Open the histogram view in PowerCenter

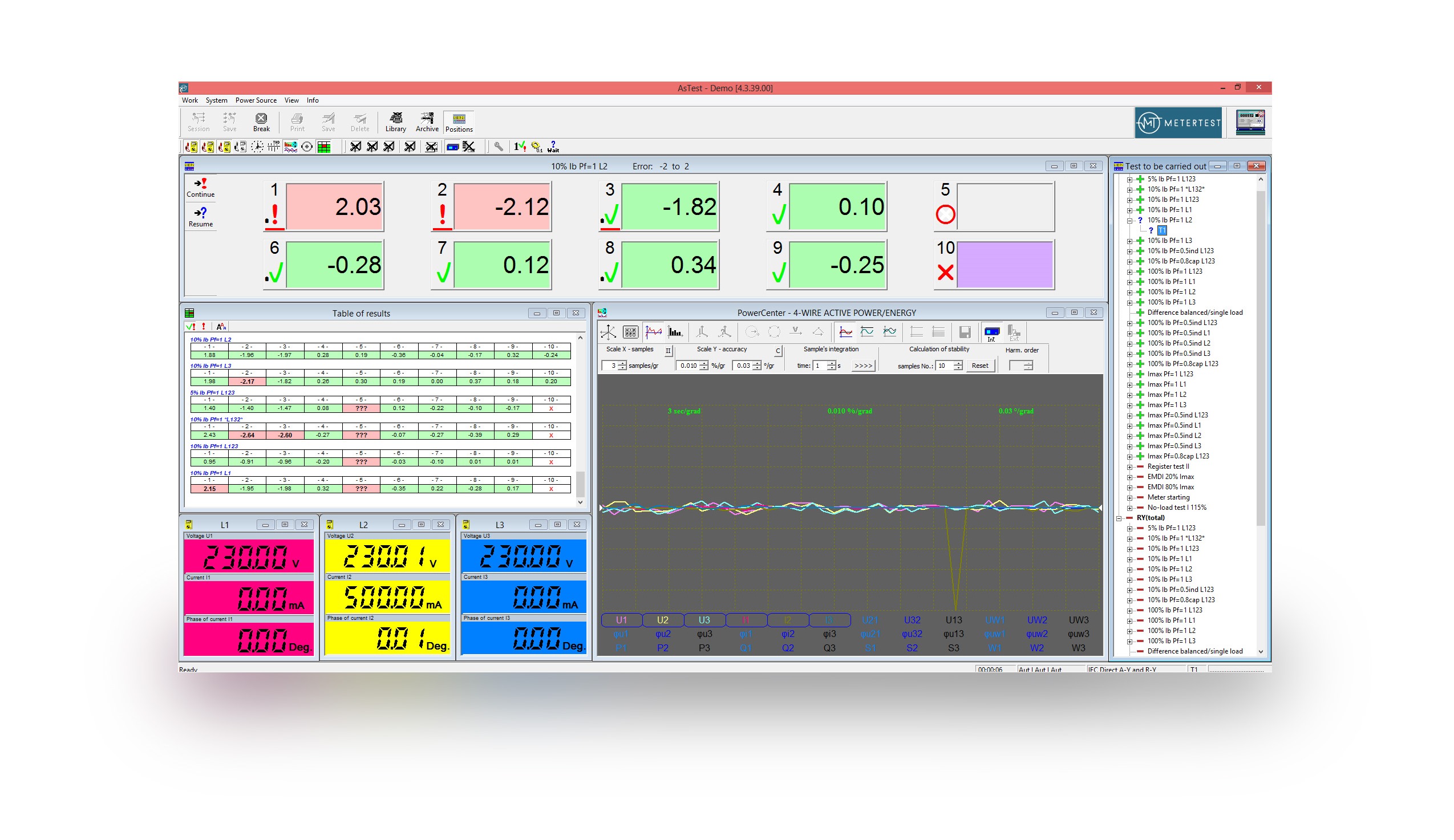[675, 332]
